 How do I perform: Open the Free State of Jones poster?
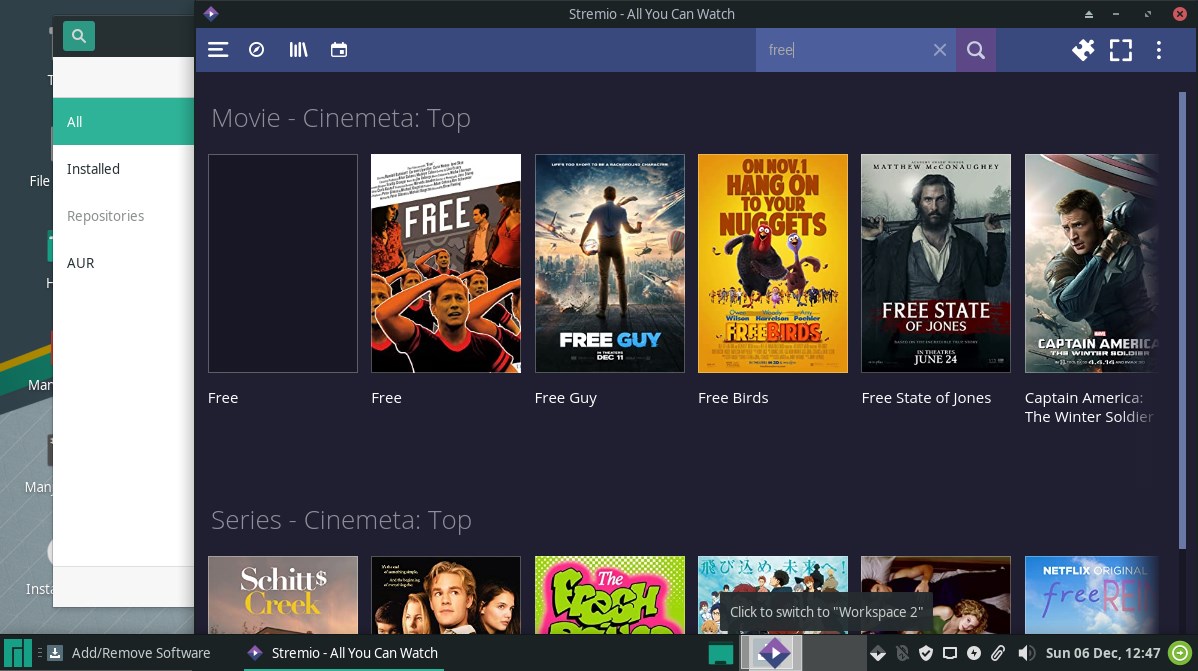936,264
